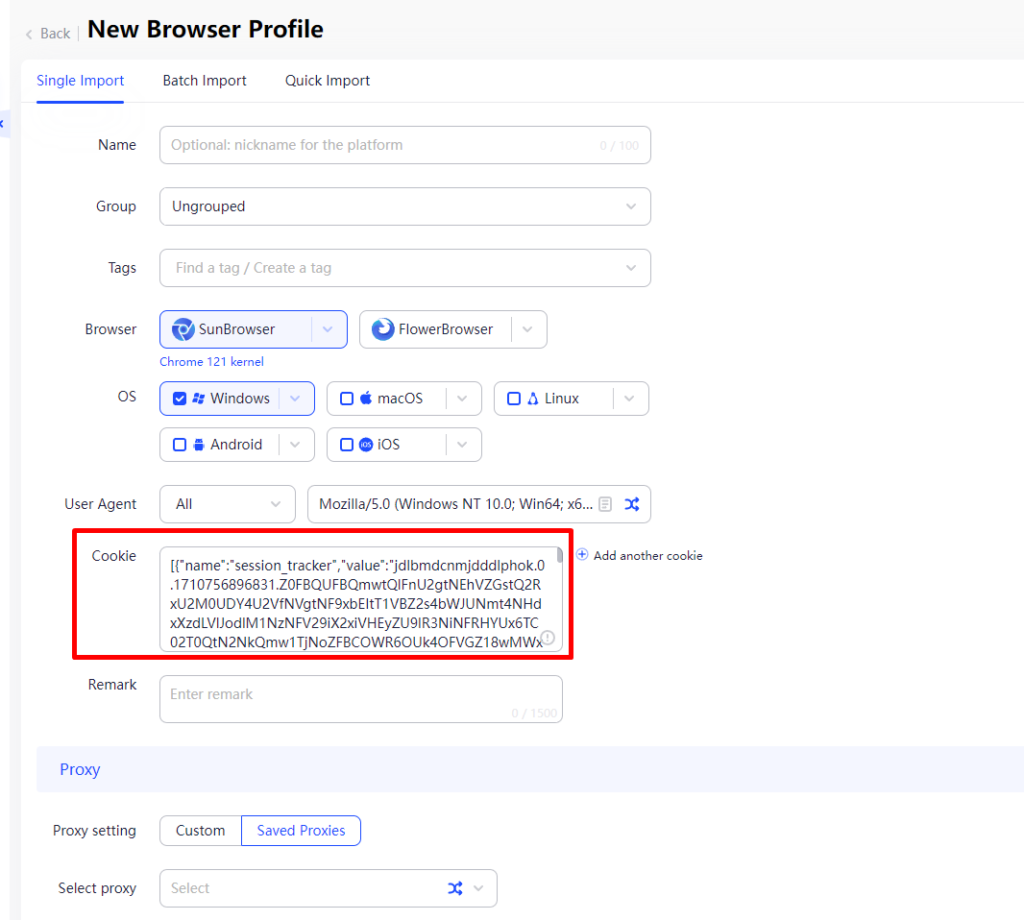Click the SunBrowser logo icon
Image resolution: width=1024 pixels, height=920 pixels.
(x=183, y=329)
